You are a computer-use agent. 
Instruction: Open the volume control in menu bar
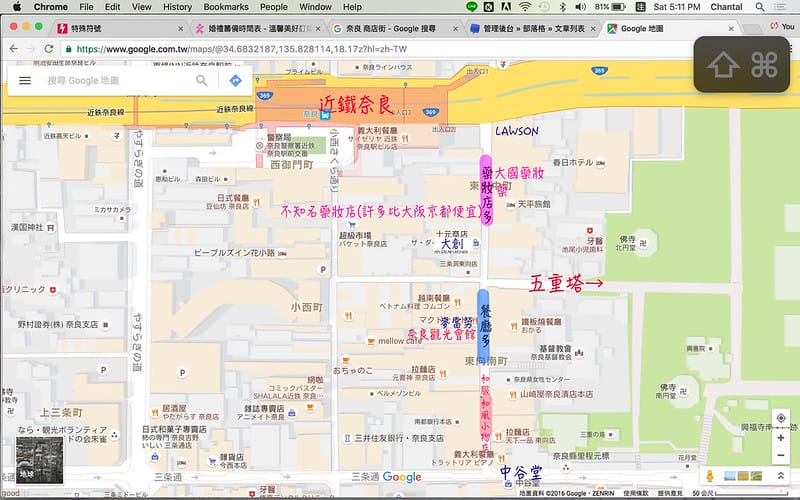click(x=580, y=7)
